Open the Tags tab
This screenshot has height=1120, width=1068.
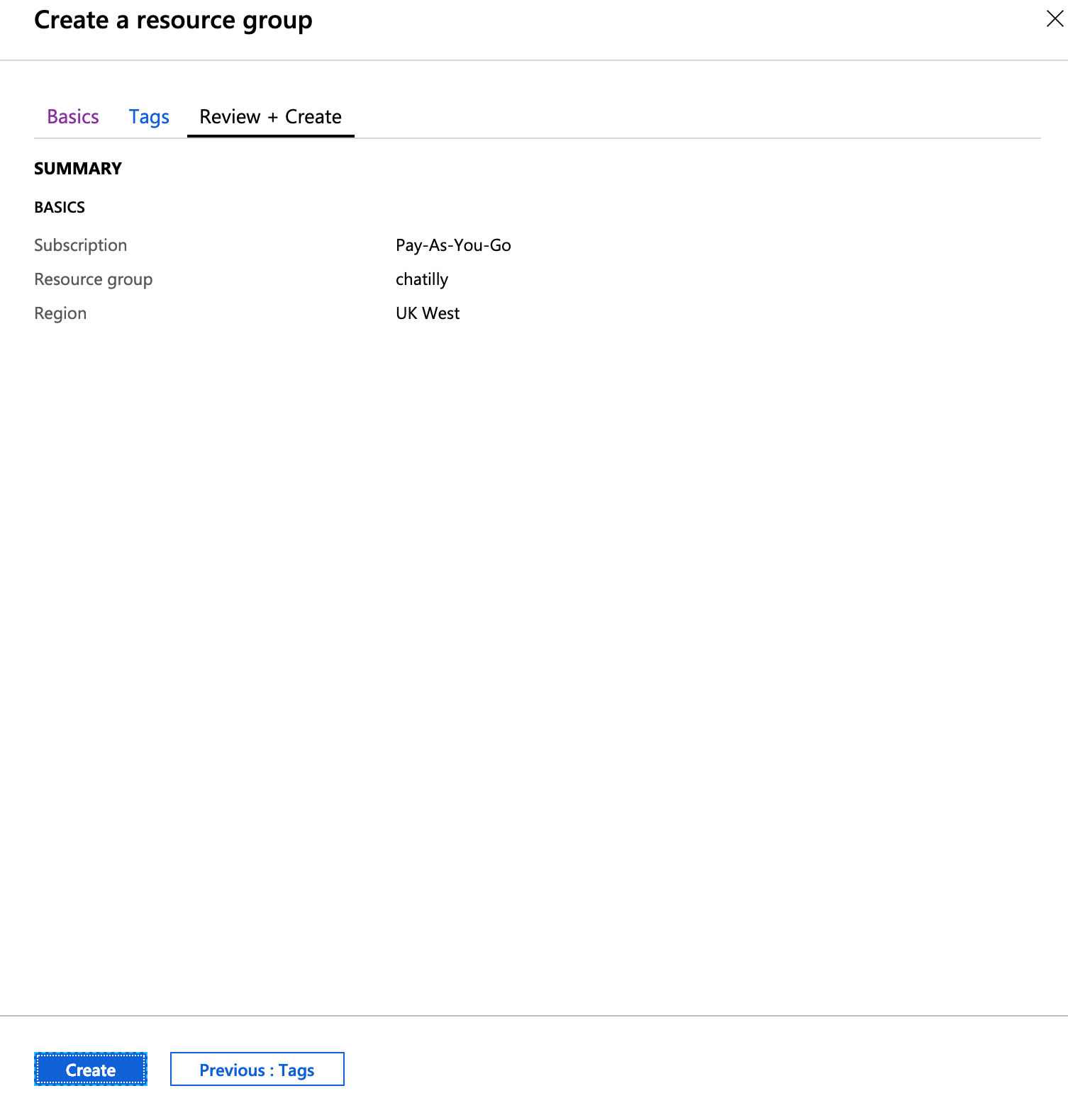point(149,117)
